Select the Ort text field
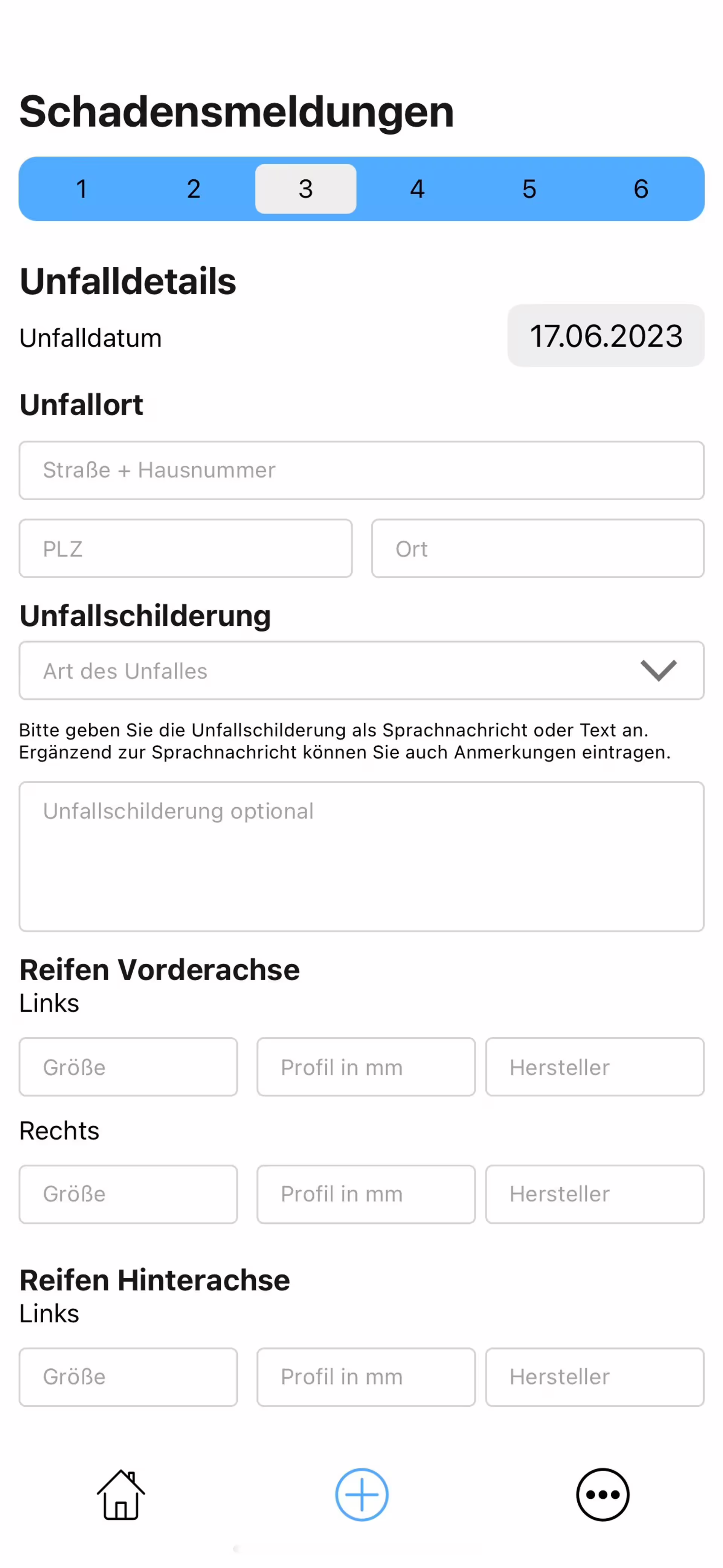The width and height of the screenshot is (723, 1568). (x=537, y=549)
